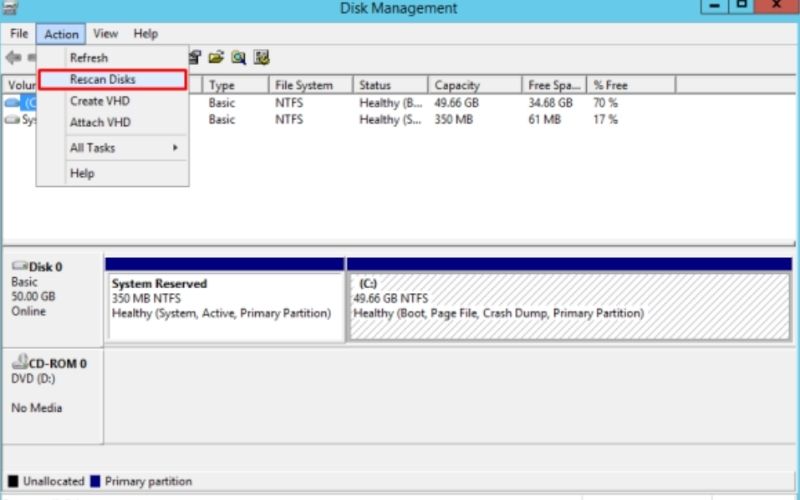Close the open Action menu
The height and width of the screenshot is (500, 800).
61,34
